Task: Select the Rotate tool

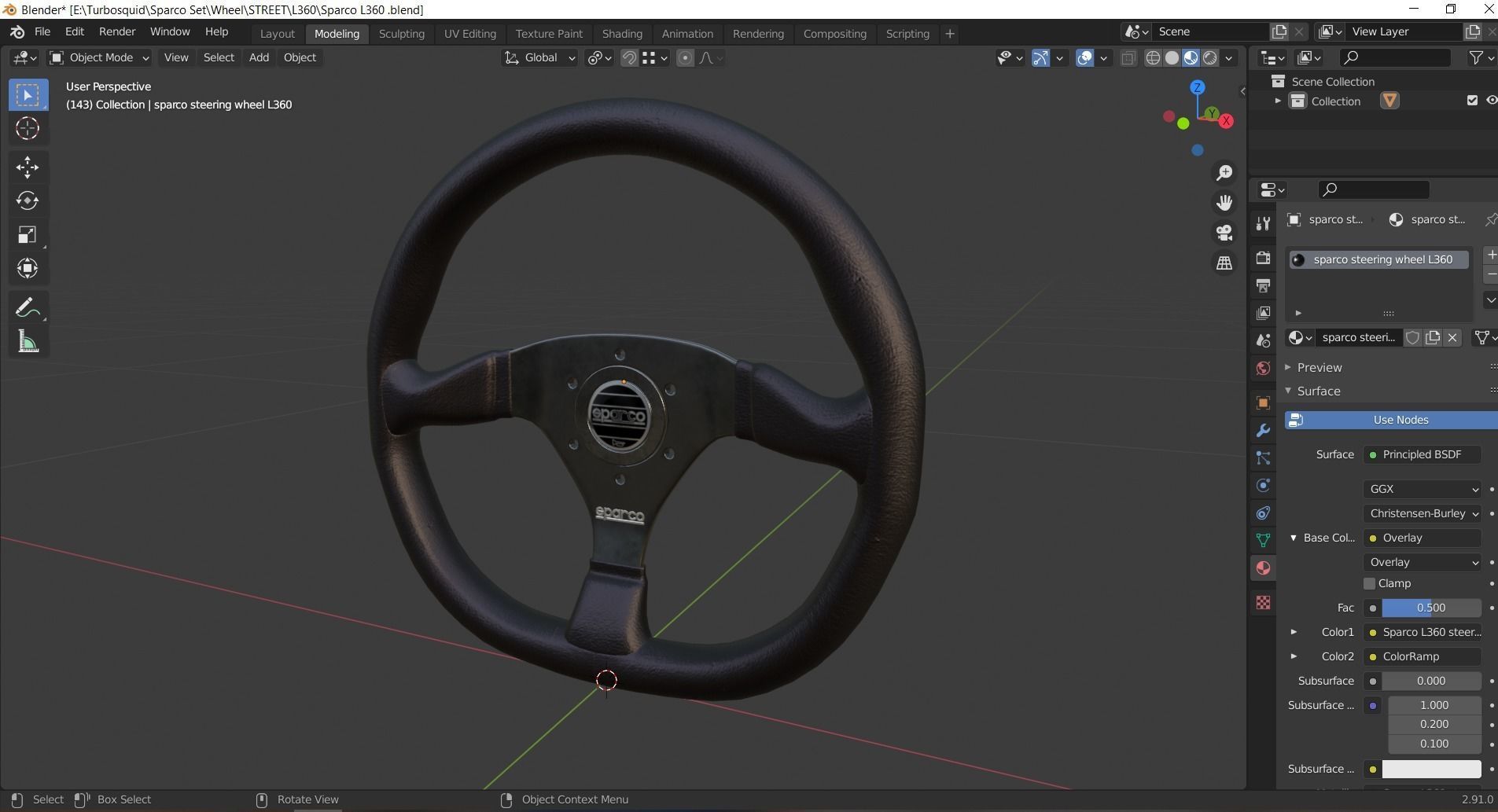Action: pyautogui.click(x=28, y=200)
